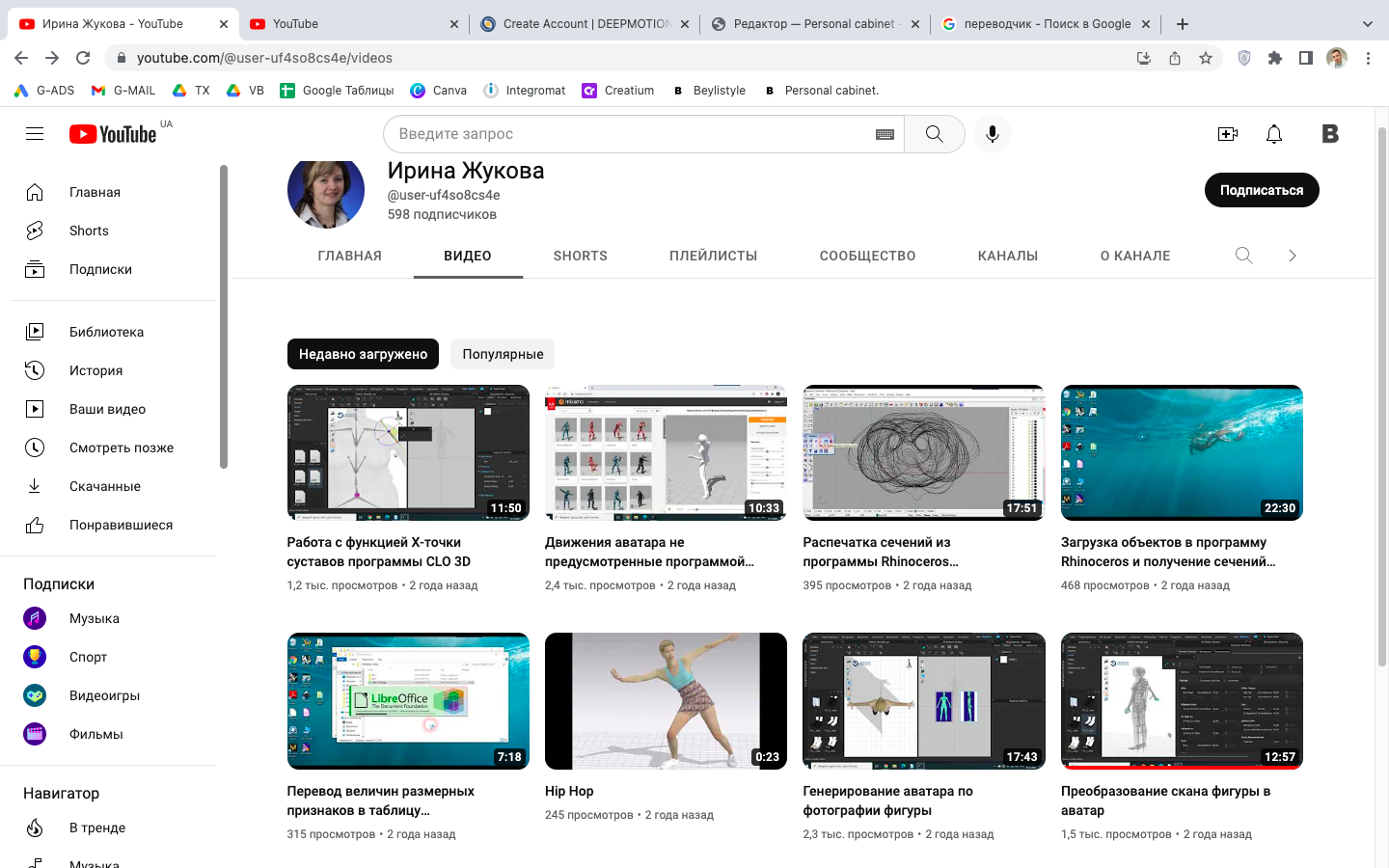This screenshot has height=868, width=1389.
Task: Open a new browser tab
Action: click(x=1183, y=24)
